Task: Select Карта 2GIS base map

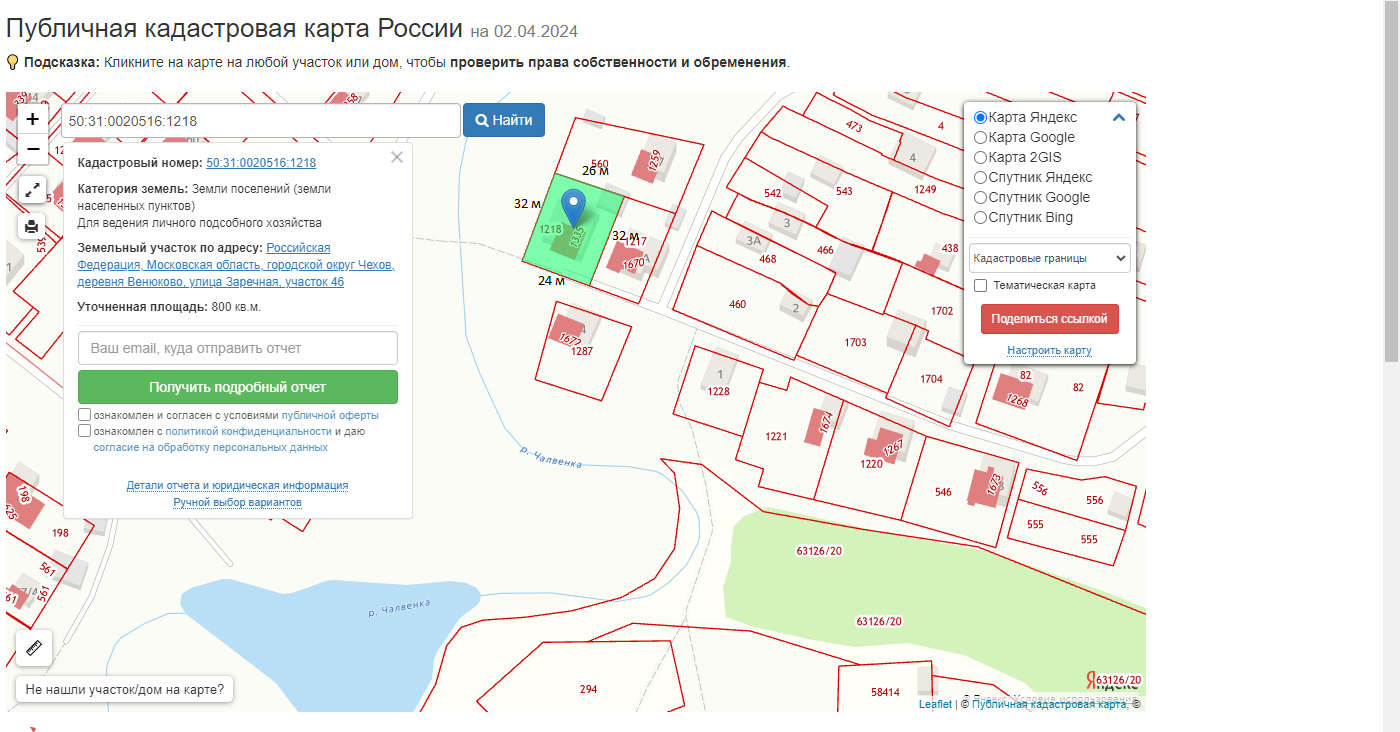Action: point(980,158)
